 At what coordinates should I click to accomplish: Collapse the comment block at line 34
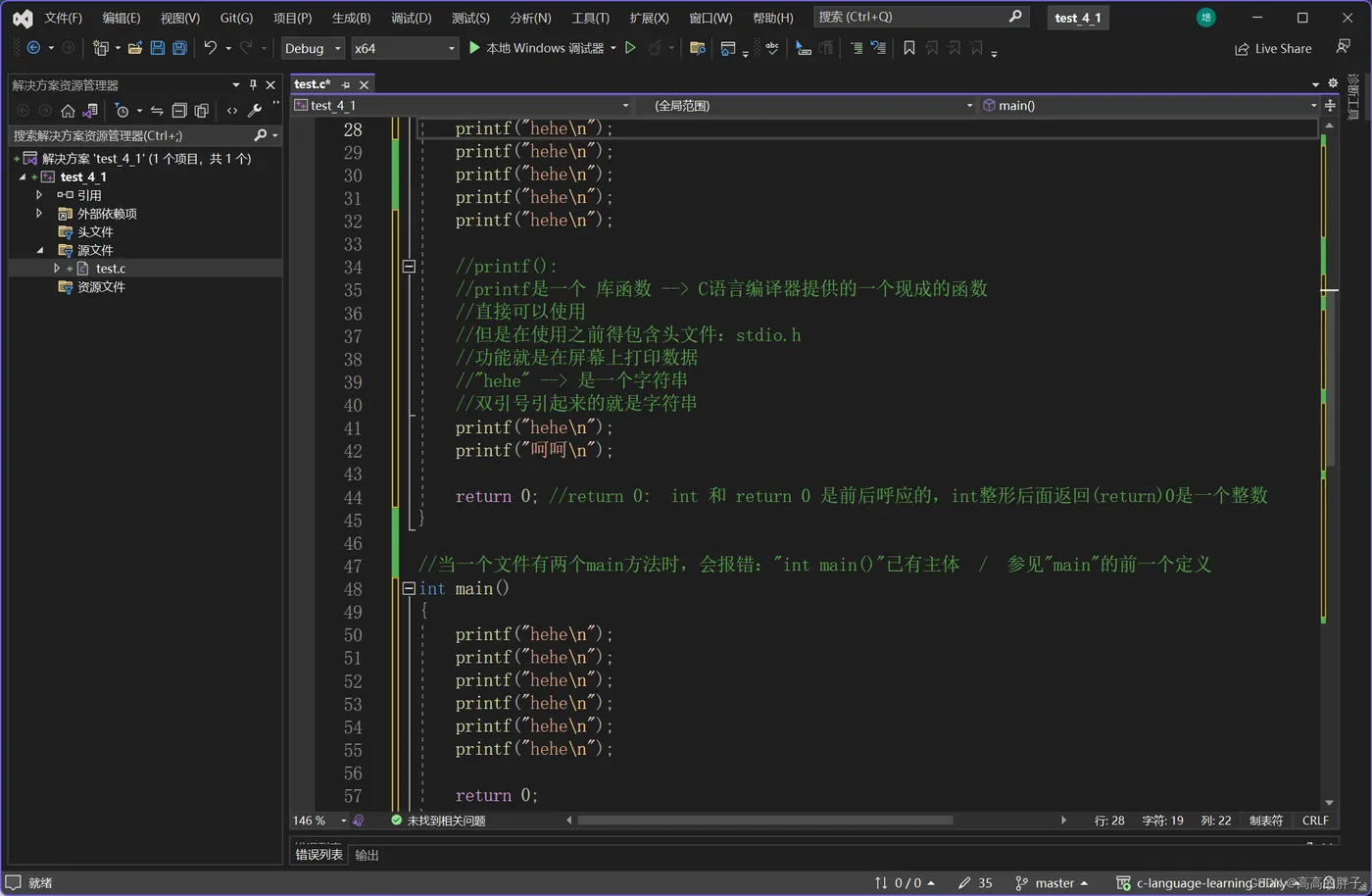(409, 267)
